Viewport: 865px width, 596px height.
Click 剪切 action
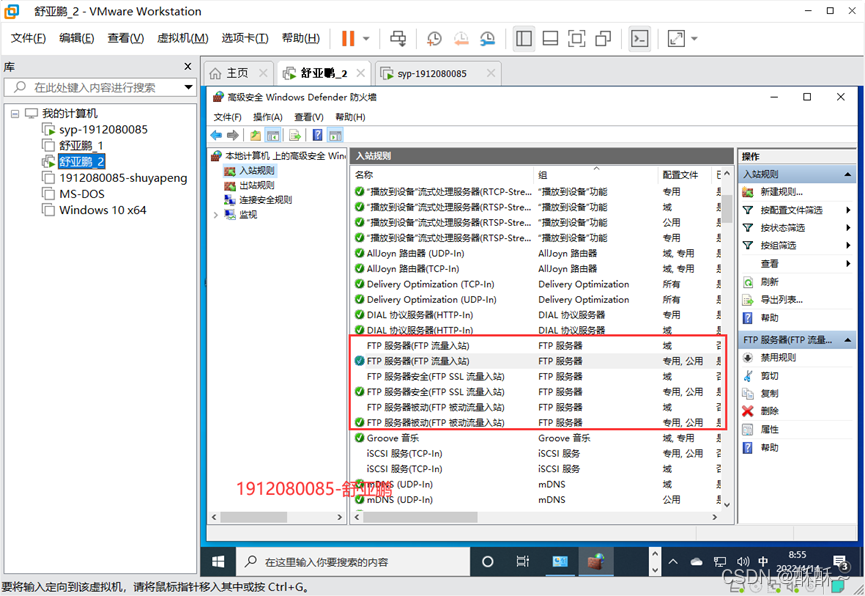click(x=769, y=376)
